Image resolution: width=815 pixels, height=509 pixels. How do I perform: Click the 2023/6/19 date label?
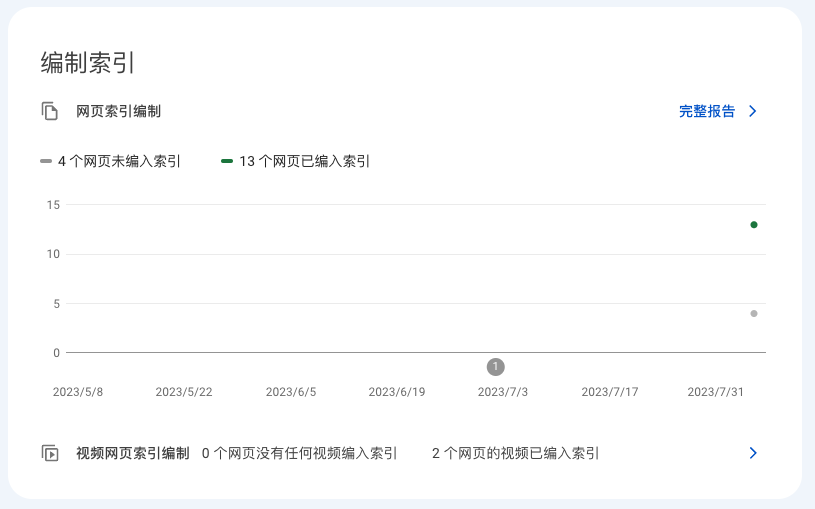(397, 392)
